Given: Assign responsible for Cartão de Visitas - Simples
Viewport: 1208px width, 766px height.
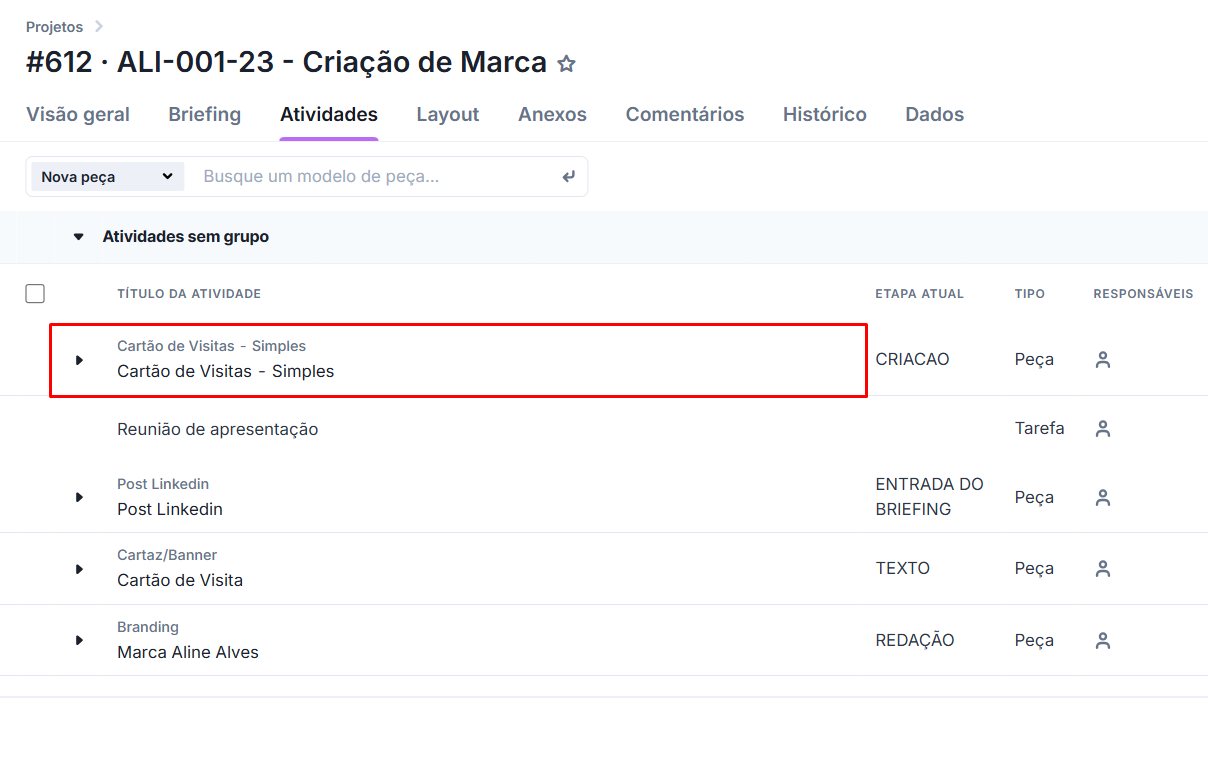Looking at the screenshot, I should tap(1103, 360).
